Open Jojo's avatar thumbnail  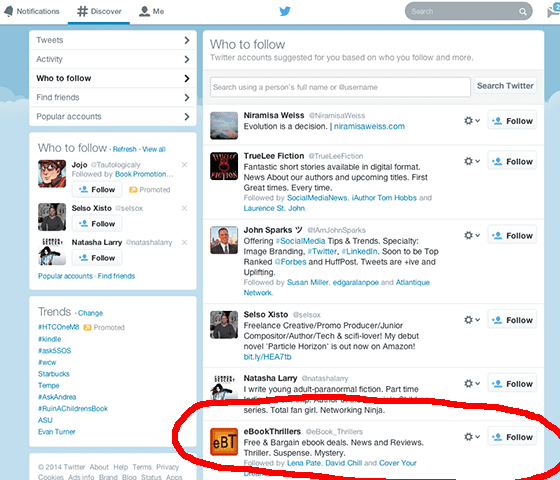point(52,174)
